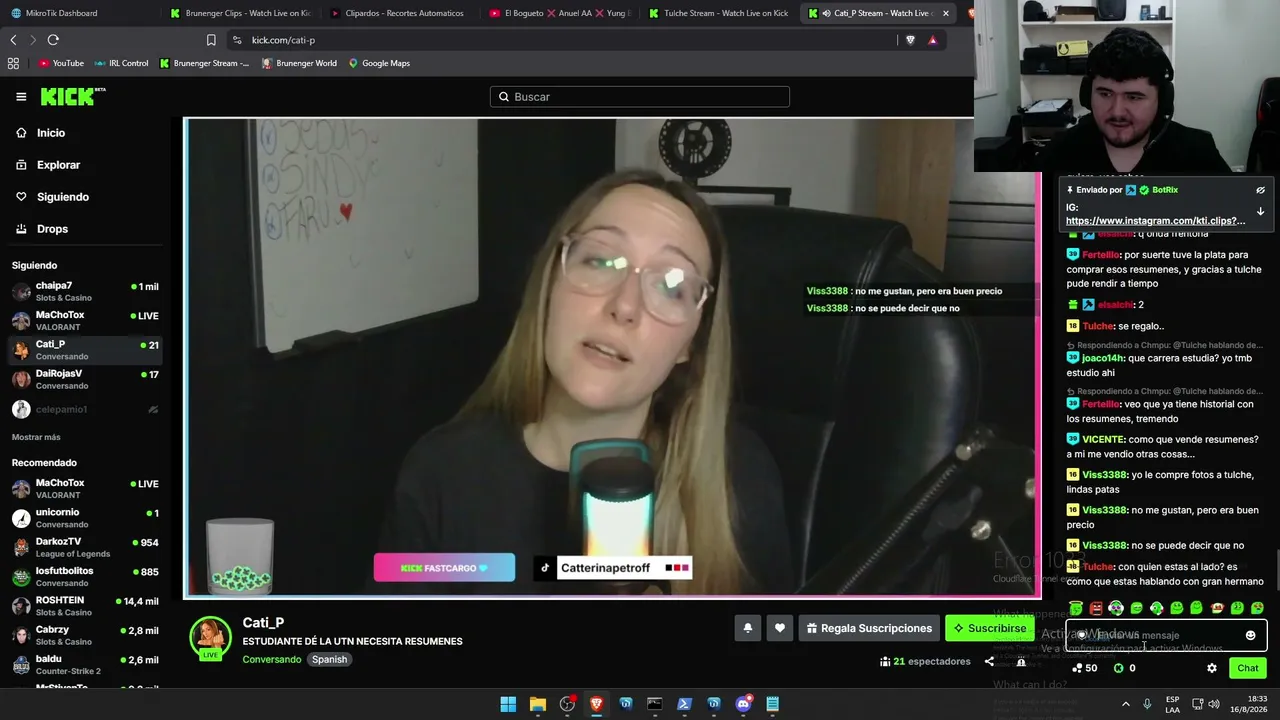The image size is (1280, 720).
Task: Click the Spanish language tag
Action: point(329,660)
